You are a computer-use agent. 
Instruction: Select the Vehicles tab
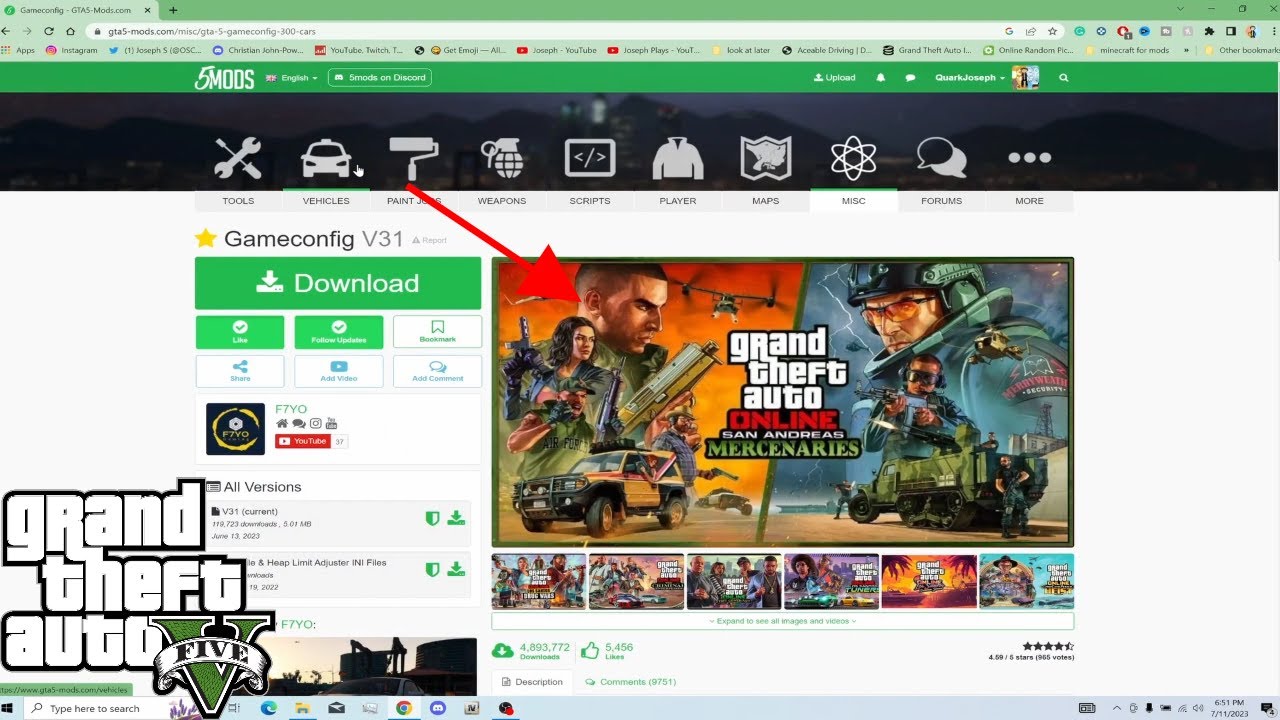pyautogui.click(x=326, y=201)
